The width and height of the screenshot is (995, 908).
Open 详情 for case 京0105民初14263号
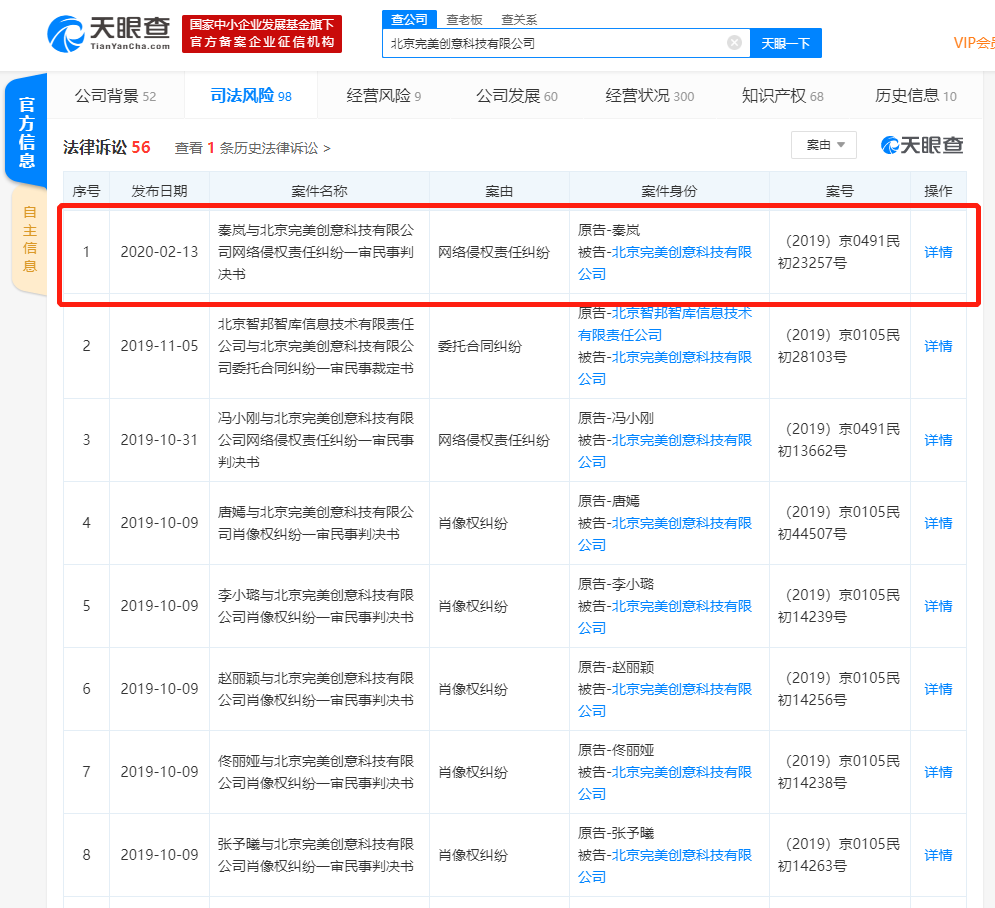point(938,855)
